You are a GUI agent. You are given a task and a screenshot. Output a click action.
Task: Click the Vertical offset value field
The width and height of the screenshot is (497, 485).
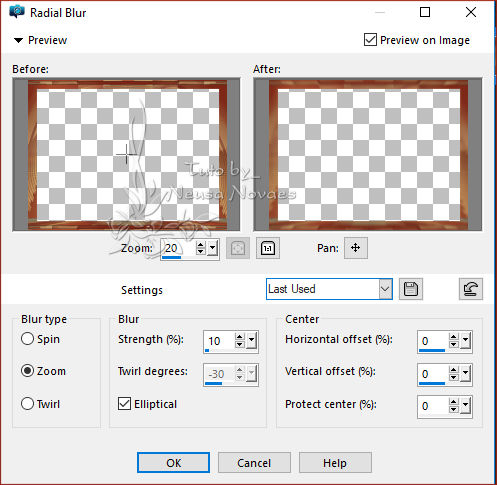tap(433, 374)
